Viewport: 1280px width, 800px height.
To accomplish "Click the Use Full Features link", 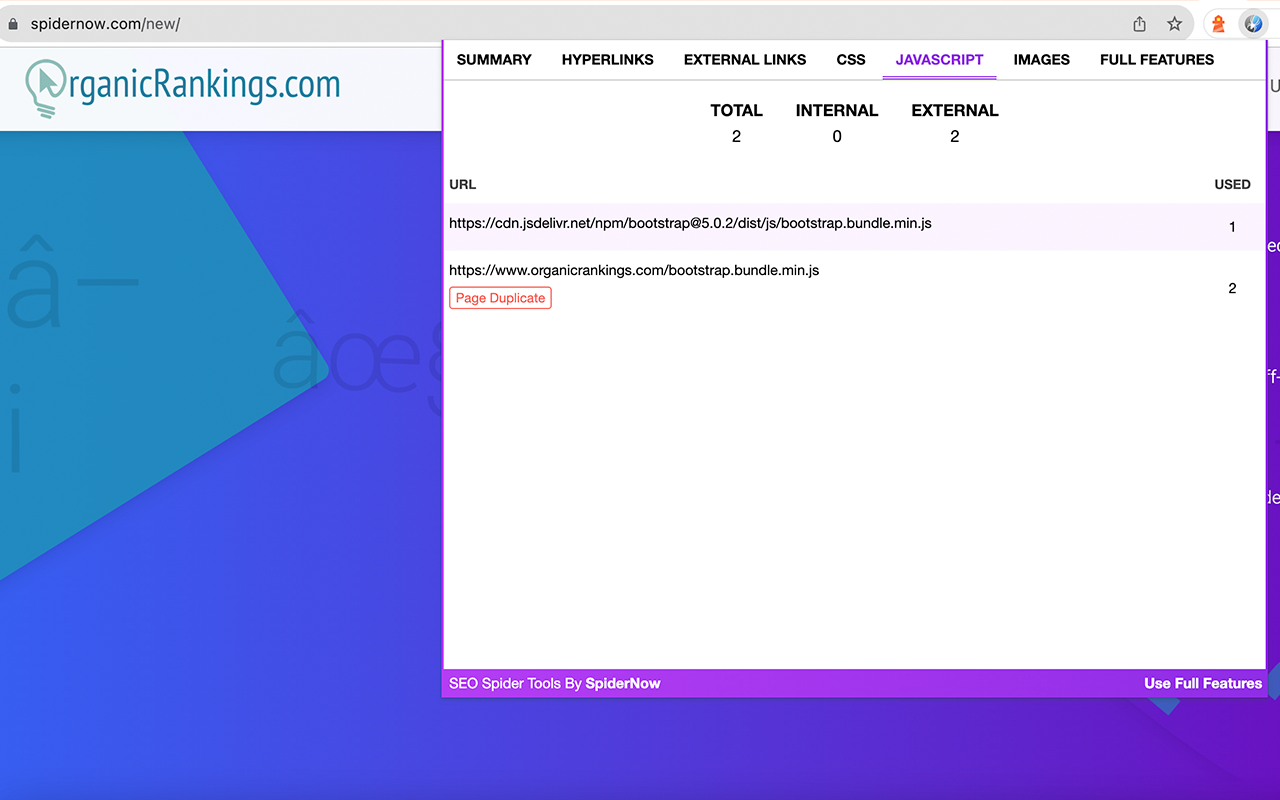I will point(1203,684).
